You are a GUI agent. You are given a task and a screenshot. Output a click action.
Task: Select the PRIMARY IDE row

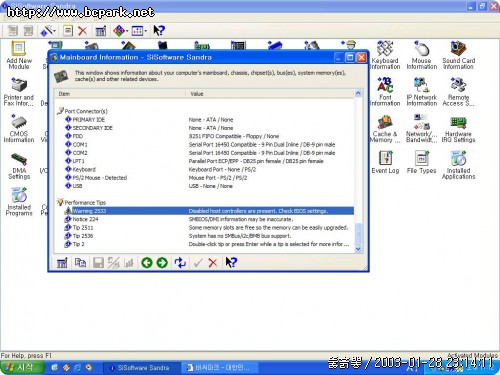[204, 120]
